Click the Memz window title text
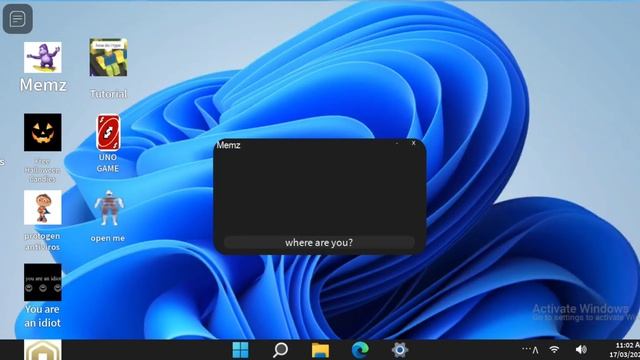Image resolution: width=640 pixels, height=360 pixels. tap(228, 145)
